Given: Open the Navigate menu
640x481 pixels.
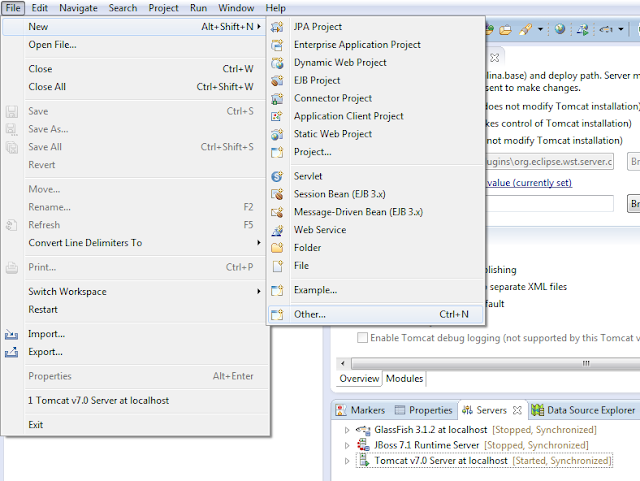Looking at the screenshot, I should [x=78, y=8].
